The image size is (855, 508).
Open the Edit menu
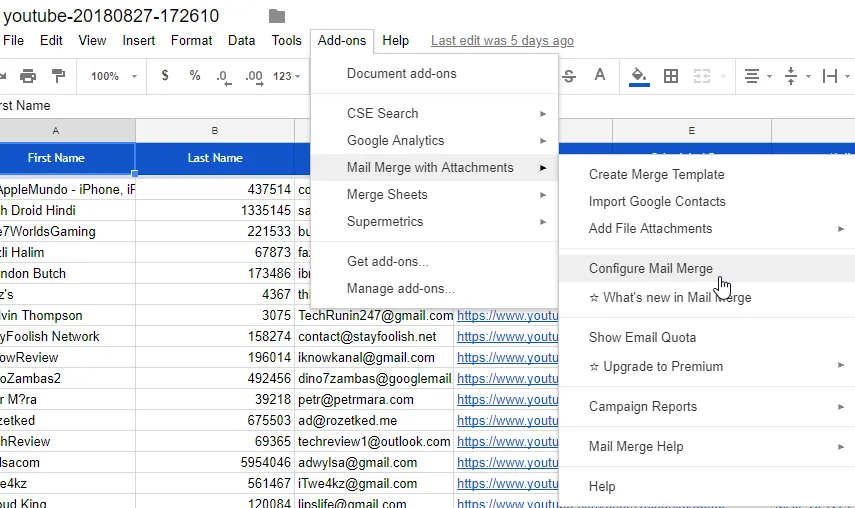(51, 41)
